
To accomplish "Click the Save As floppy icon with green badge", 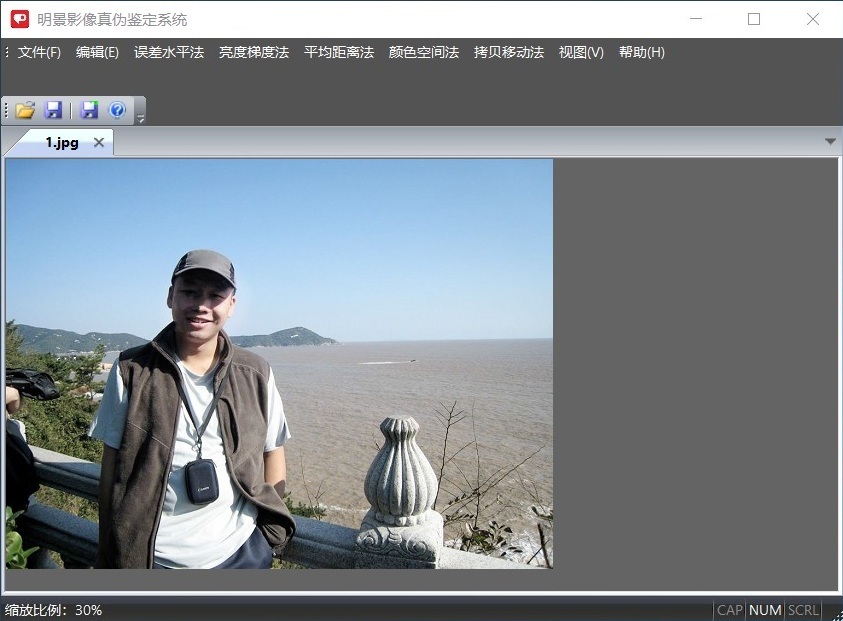I will (x=88, y=110).
